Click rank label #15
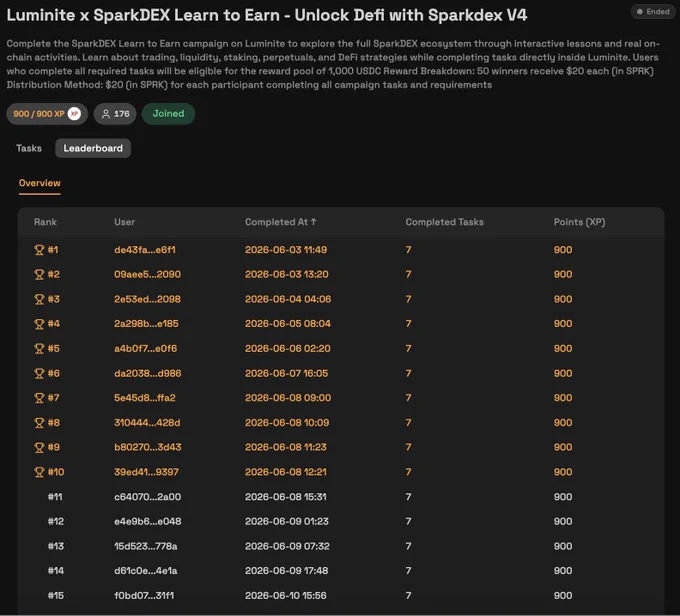The width and height of the screenshot is (680, 616). (56, 596)
